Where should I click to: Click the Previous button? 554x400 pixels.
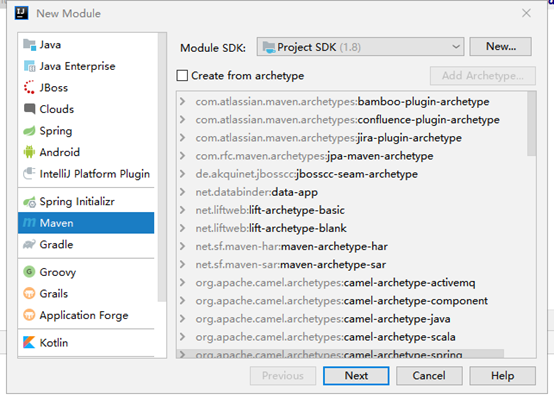tap(283, 376)
